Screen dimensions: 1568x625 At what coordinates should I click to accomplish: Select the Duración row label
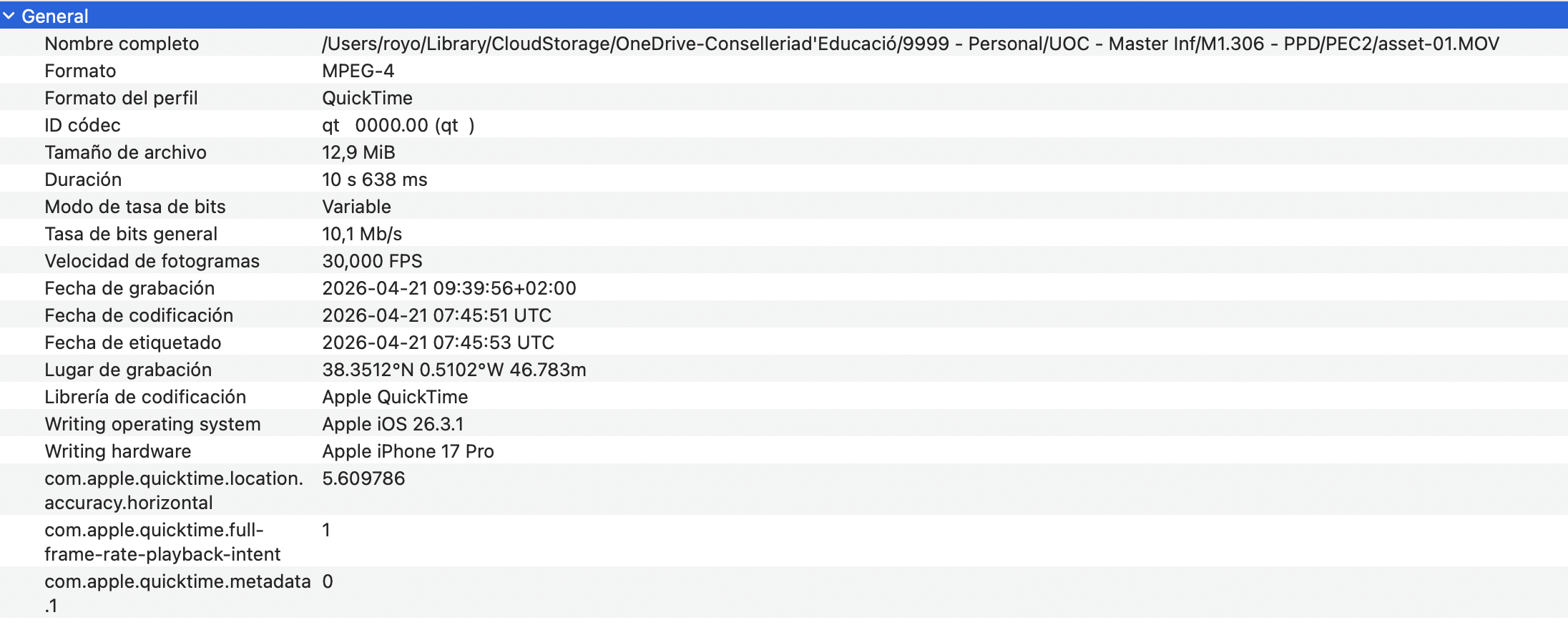83,179
